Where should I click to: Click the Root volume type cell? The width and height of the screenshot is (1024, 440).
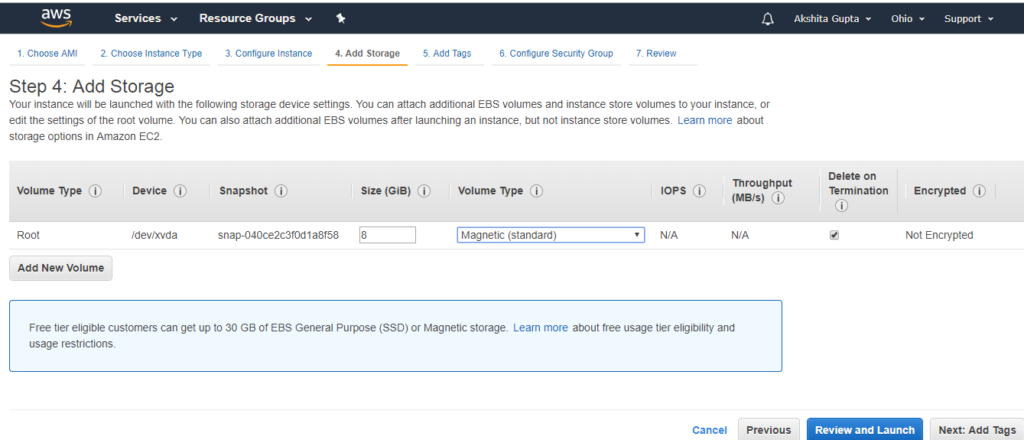tap(28, 236)
